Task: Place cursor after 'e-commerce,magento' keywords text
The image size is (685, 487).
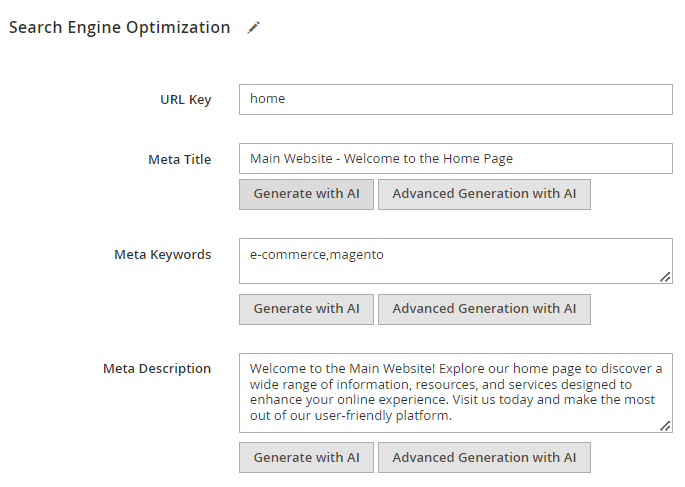Action: pyautogui.click(x=384, y=255)
